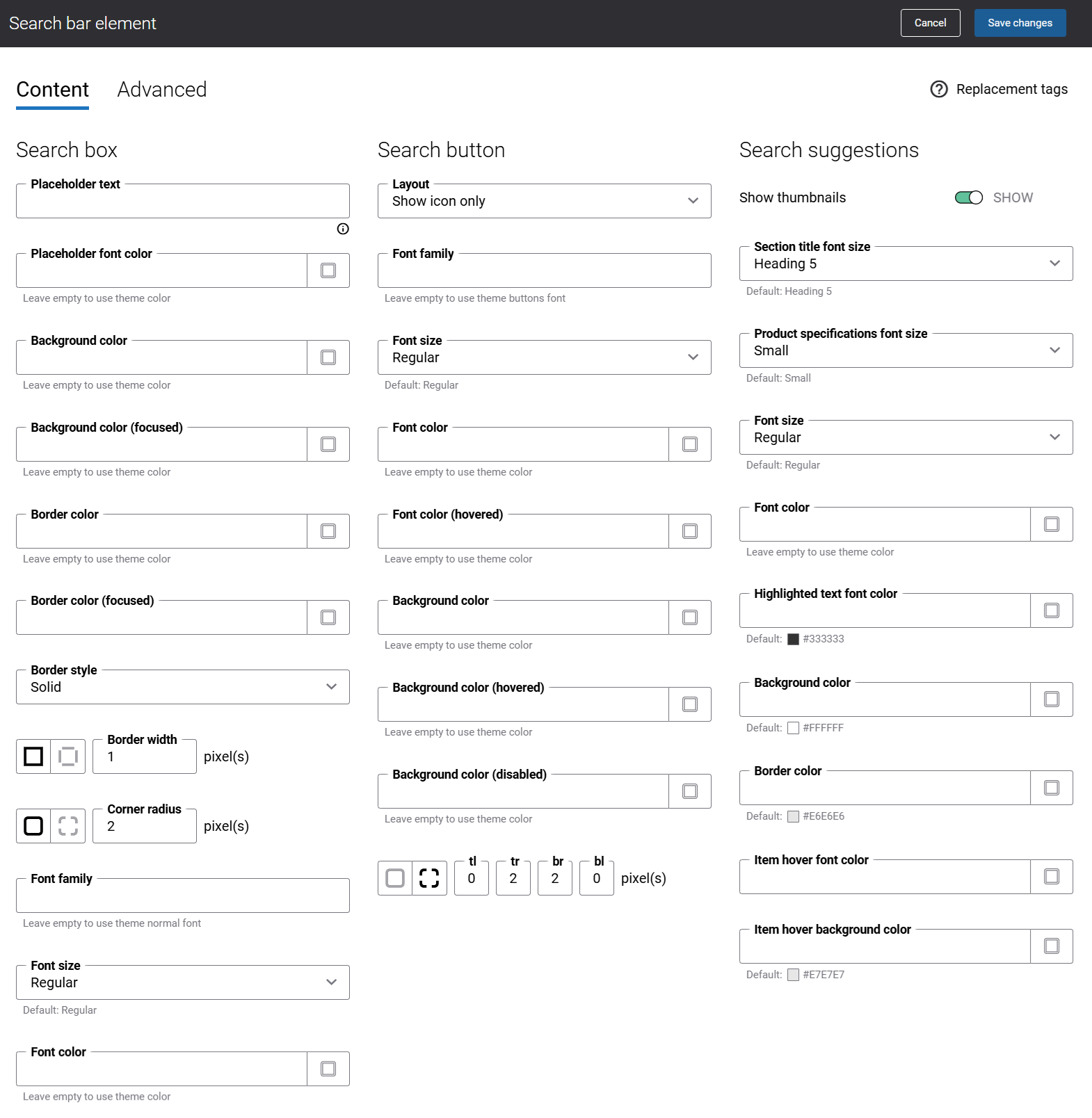This screenshot has height=1118, width=1092.
Task: Expand the Border style dropdown
Action: coord(182,687)
